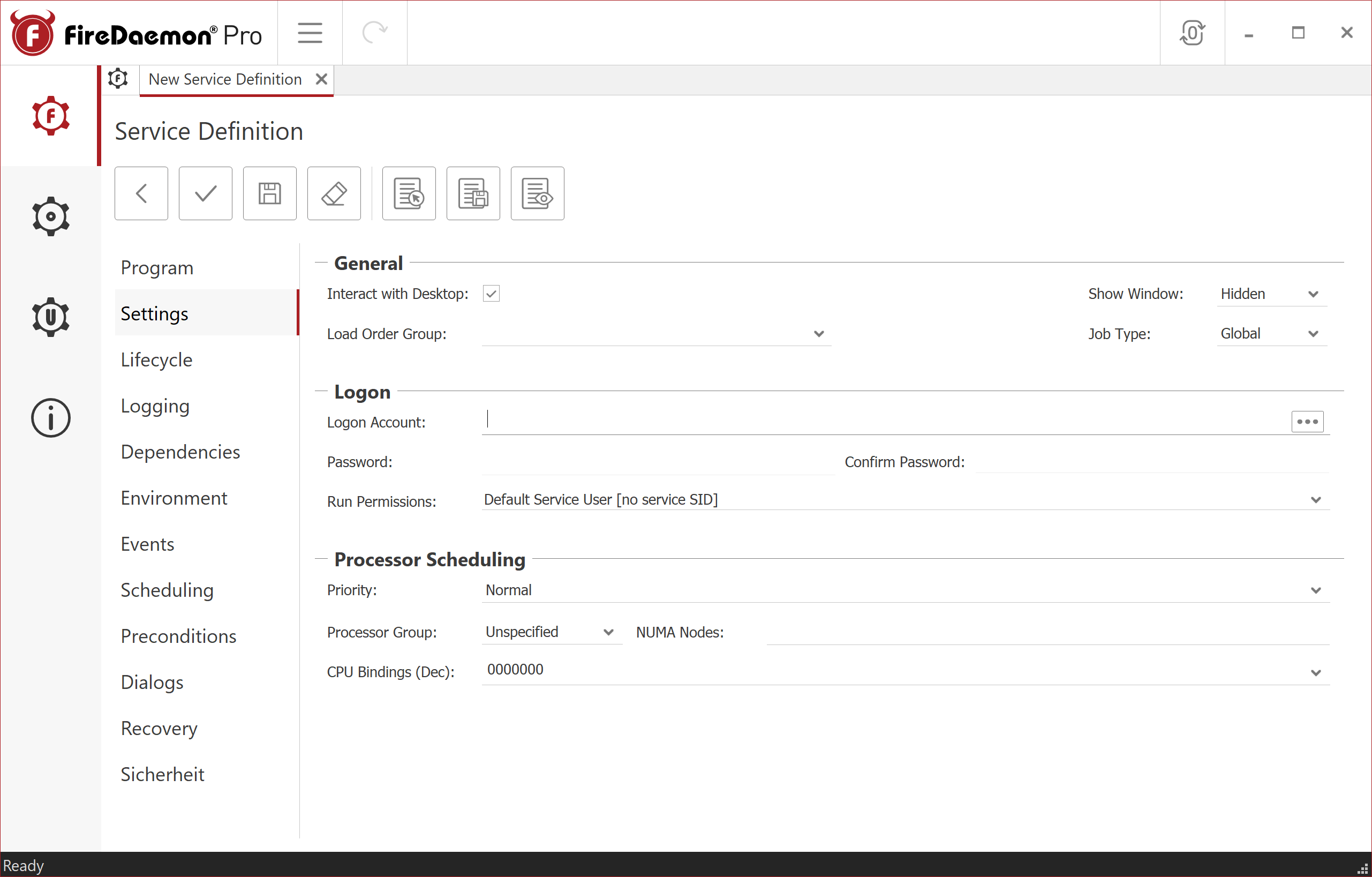Image resolution: width=1372 pixels, height=877 pixels.
Task: Save the service definition with the floppy icon
Action: 269,193
